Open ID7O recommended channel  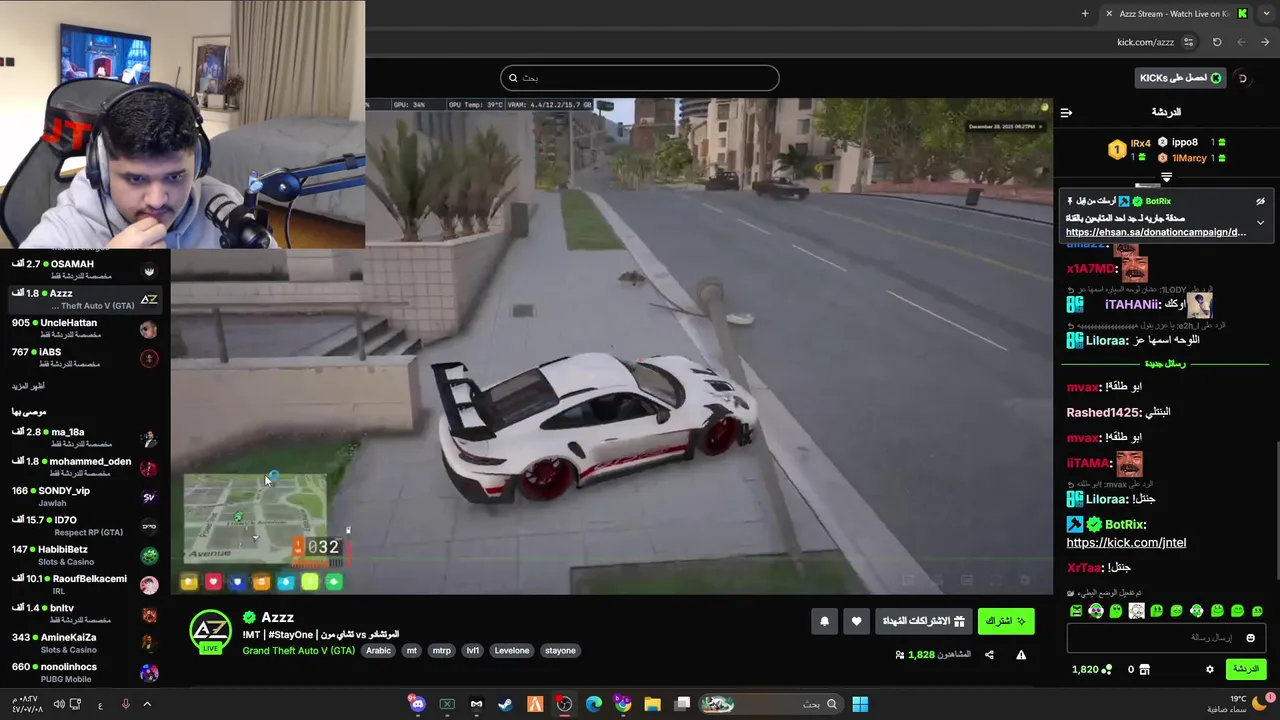(x=85, y=525)
